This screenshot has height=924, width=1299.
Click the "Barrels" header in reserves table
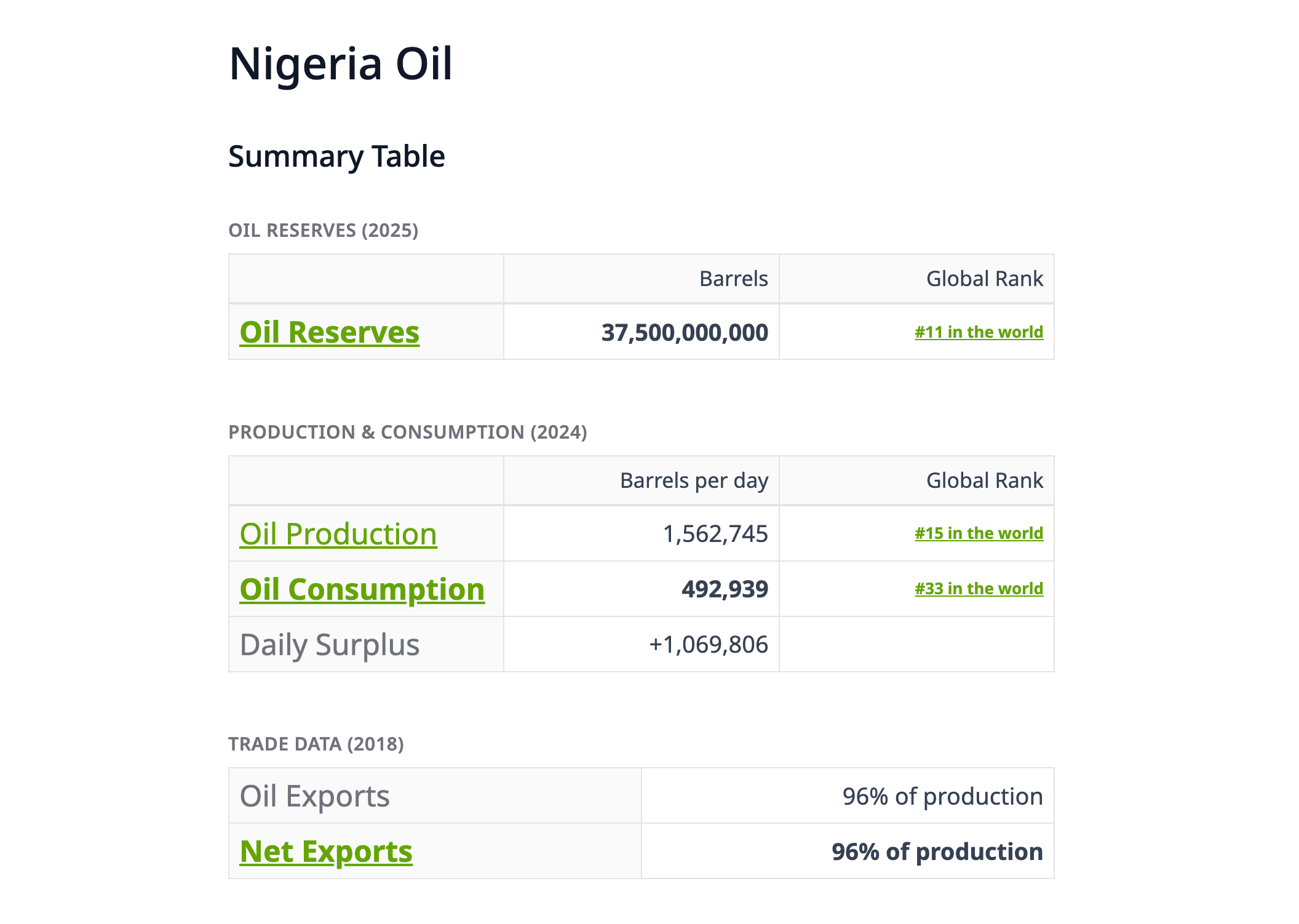733,279
